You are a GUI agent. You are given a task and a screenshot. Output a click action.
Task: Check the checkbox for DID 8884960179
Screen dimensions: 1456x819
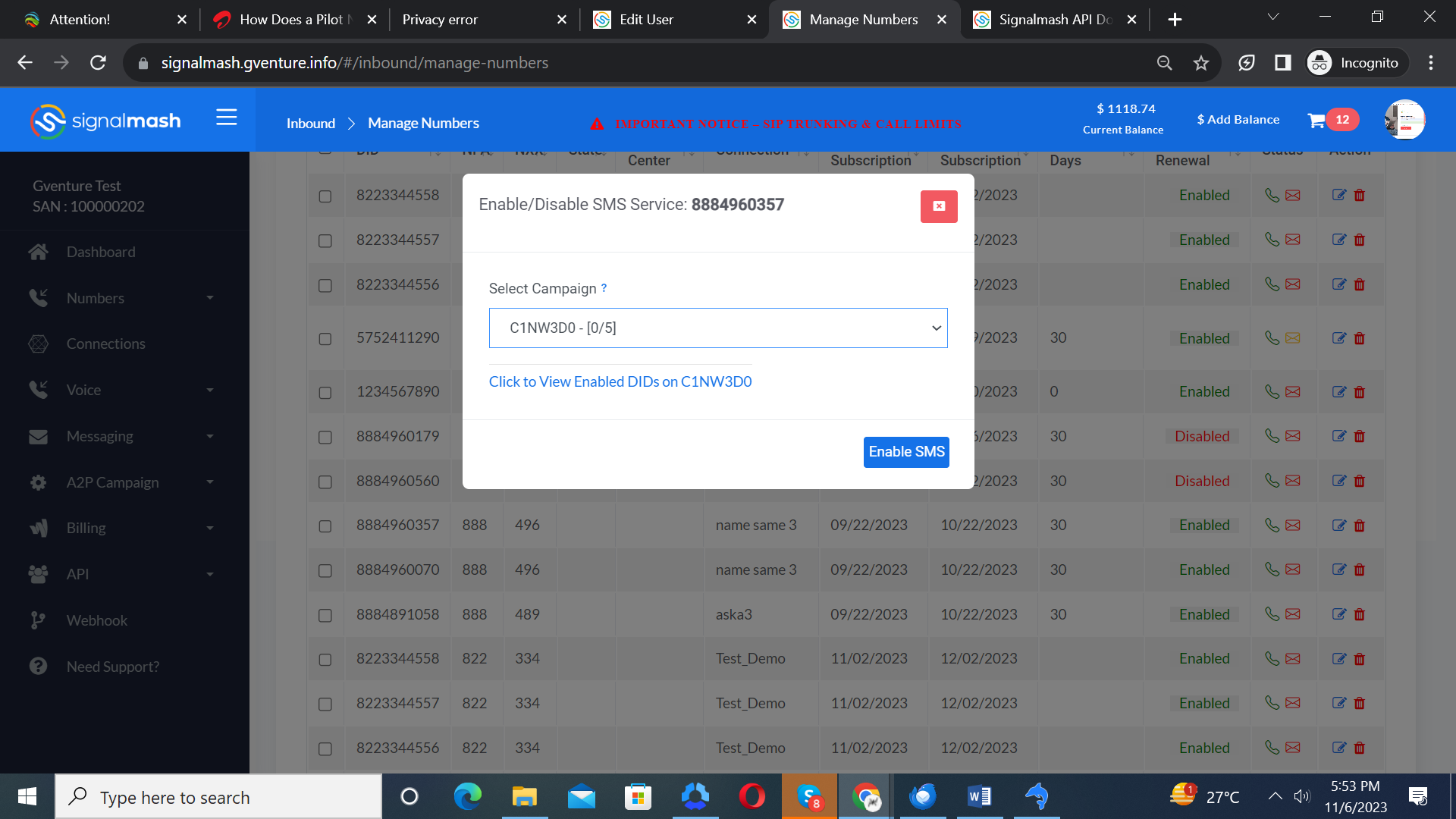coord(325,437)
